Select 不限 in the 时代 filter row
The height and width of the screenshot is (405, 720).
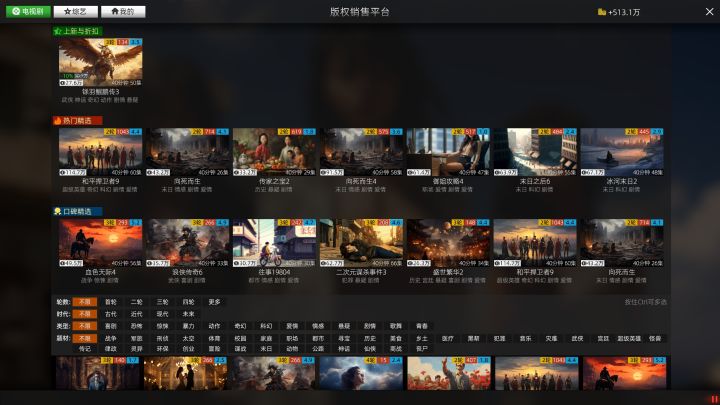click(x=84, y=314)
